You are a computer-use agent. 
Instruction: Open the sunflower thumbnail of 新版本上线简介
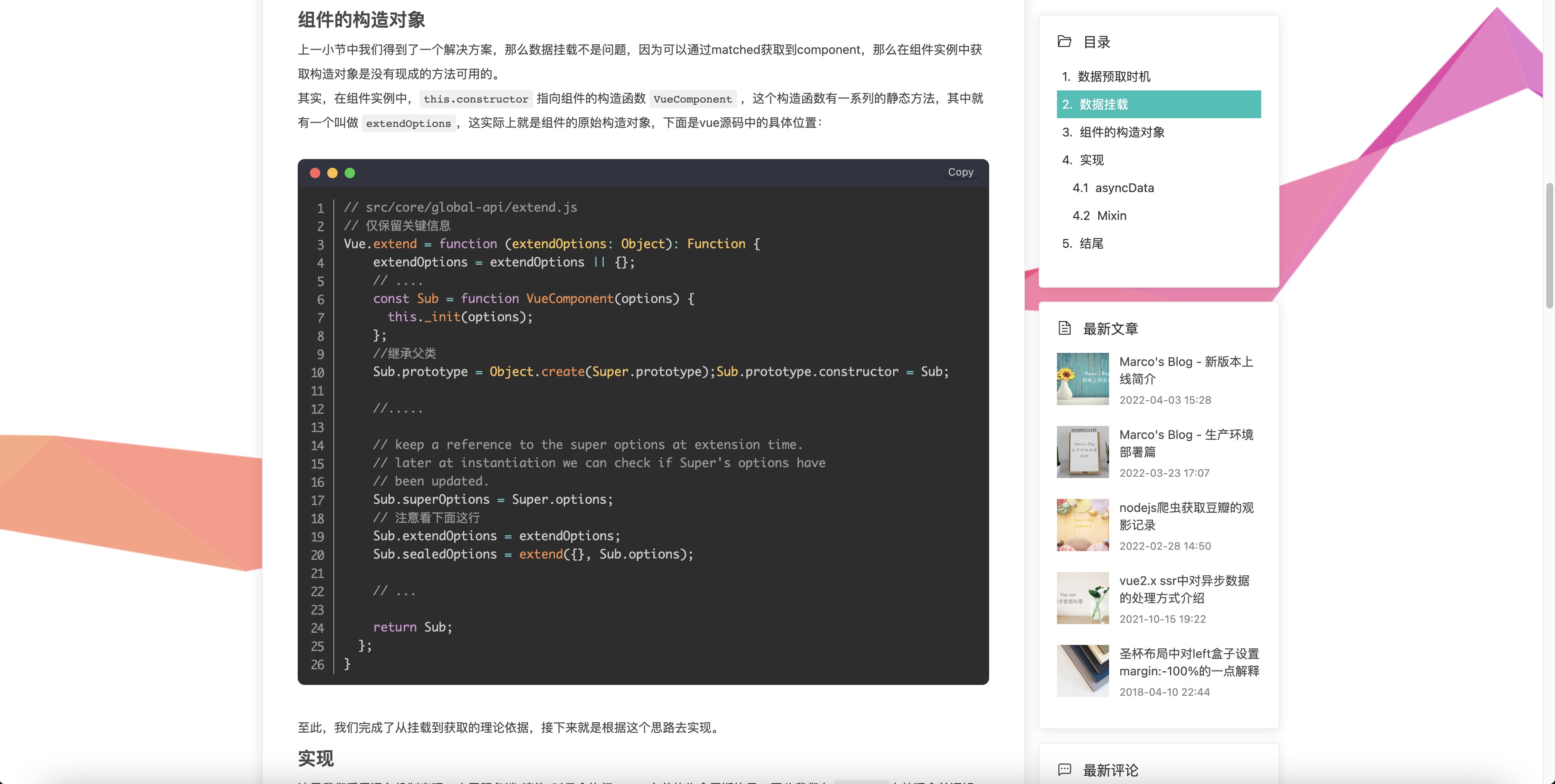1082,379
